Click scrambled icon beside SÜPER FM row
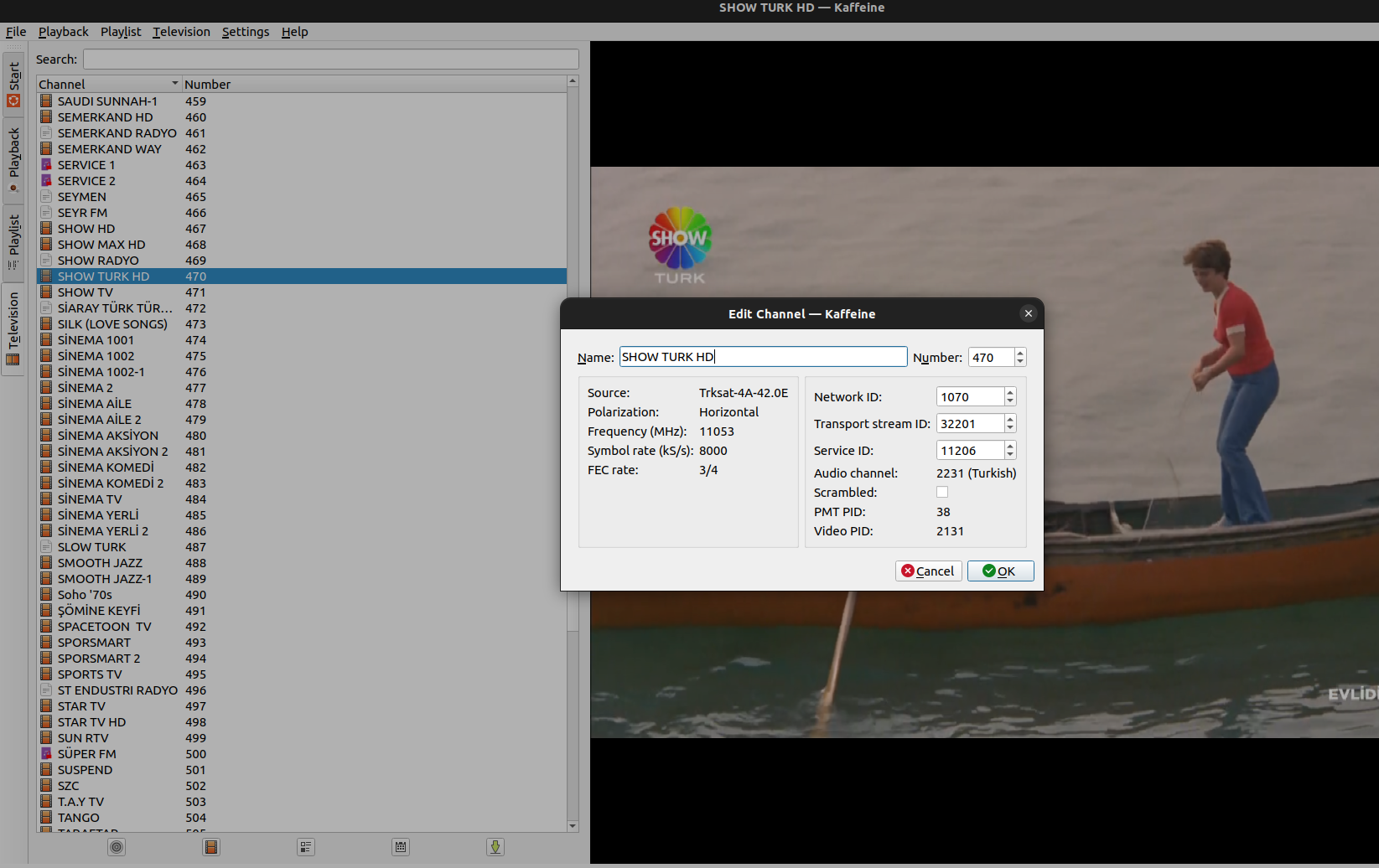The height and width of the screenshot is (868, 1379). 46,753
